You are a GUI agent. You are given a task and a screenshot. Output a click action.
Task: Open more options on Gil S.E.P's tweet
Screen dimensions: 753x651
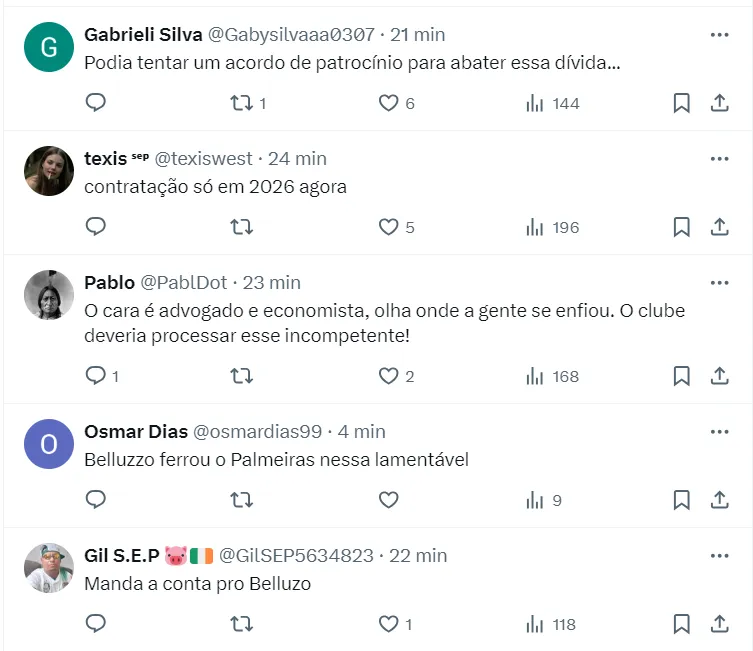click(719, 555)
